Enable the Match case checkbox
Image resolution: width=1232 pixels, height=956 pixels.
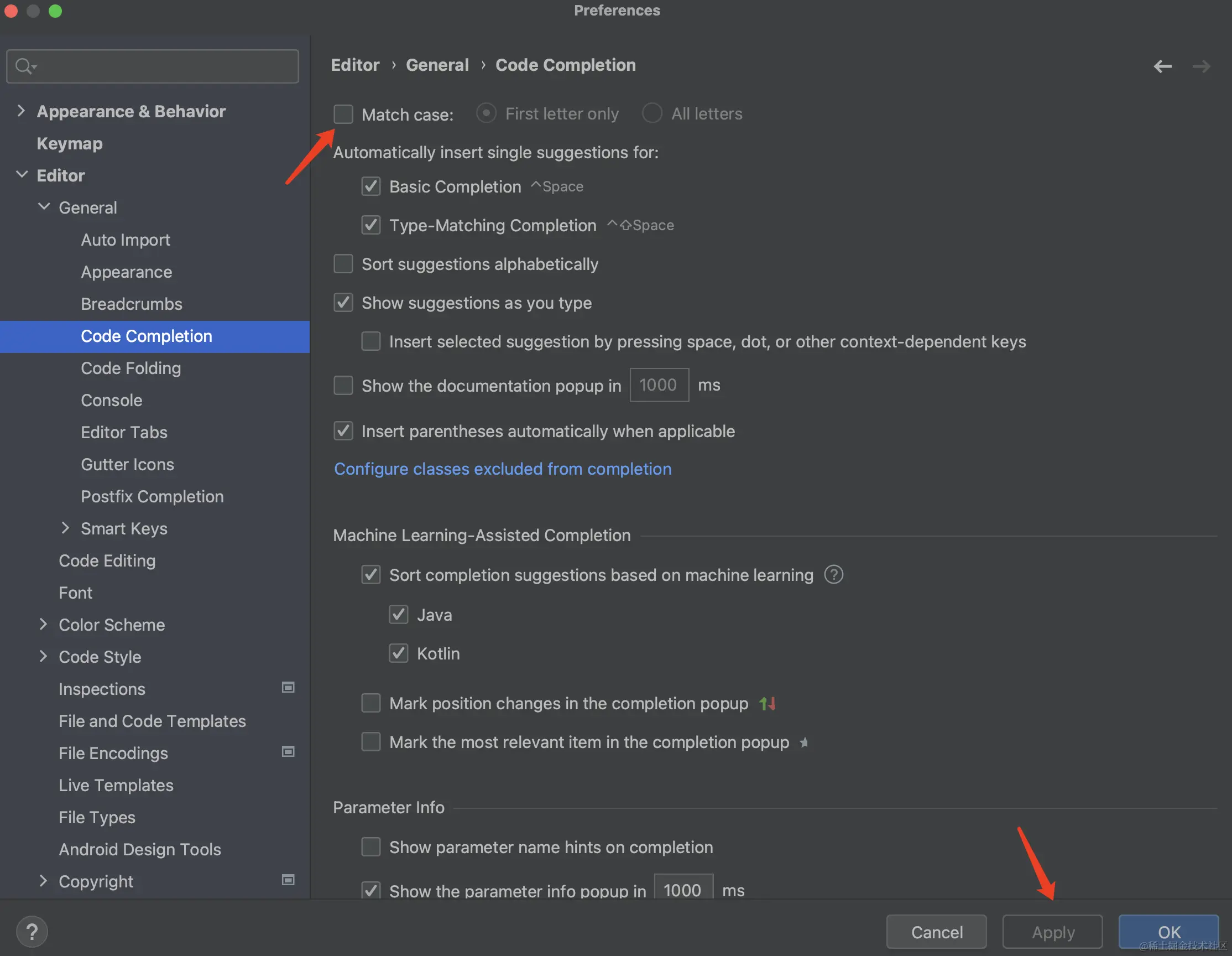pyautogui.click(x=343, y=114)
